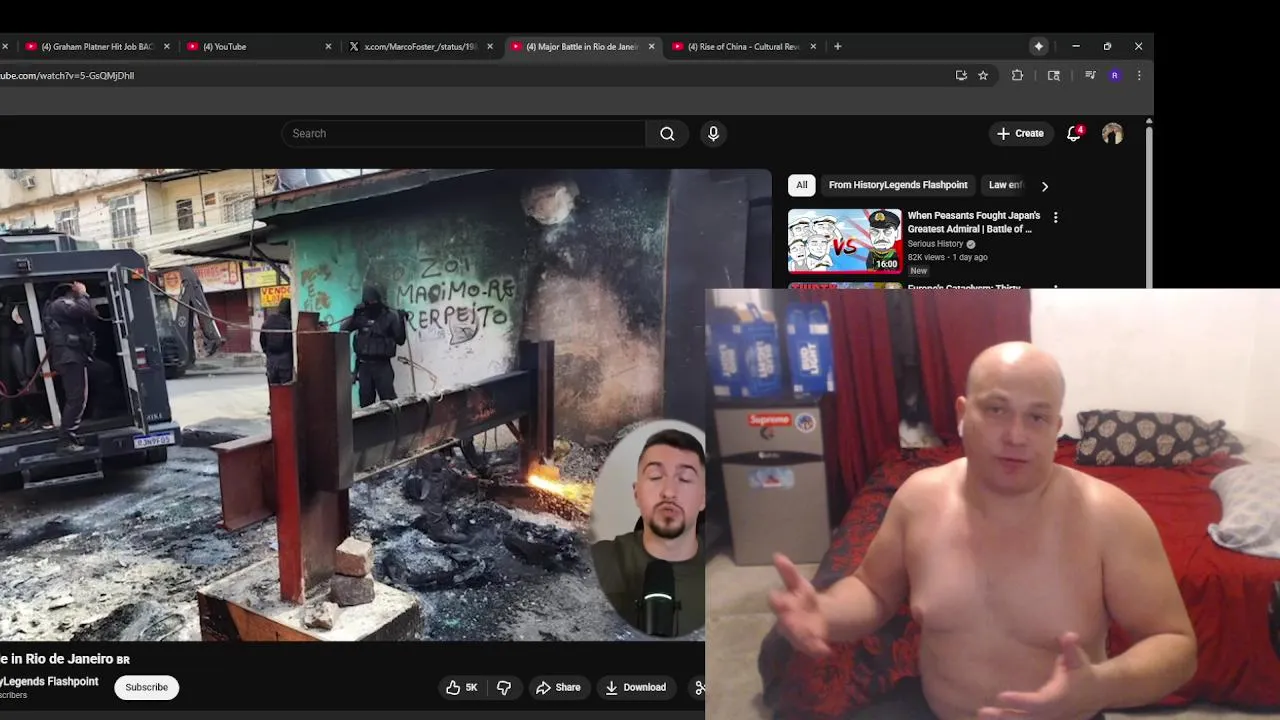Close the Rise of China tab

813,46
